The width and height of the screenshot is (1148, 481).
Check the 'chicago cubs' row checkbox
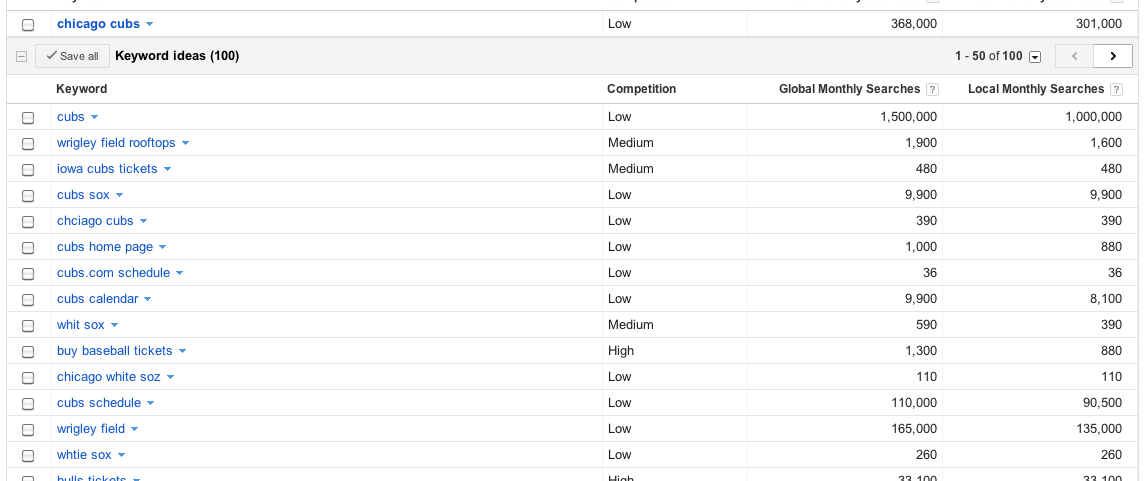tap(28, 25)
